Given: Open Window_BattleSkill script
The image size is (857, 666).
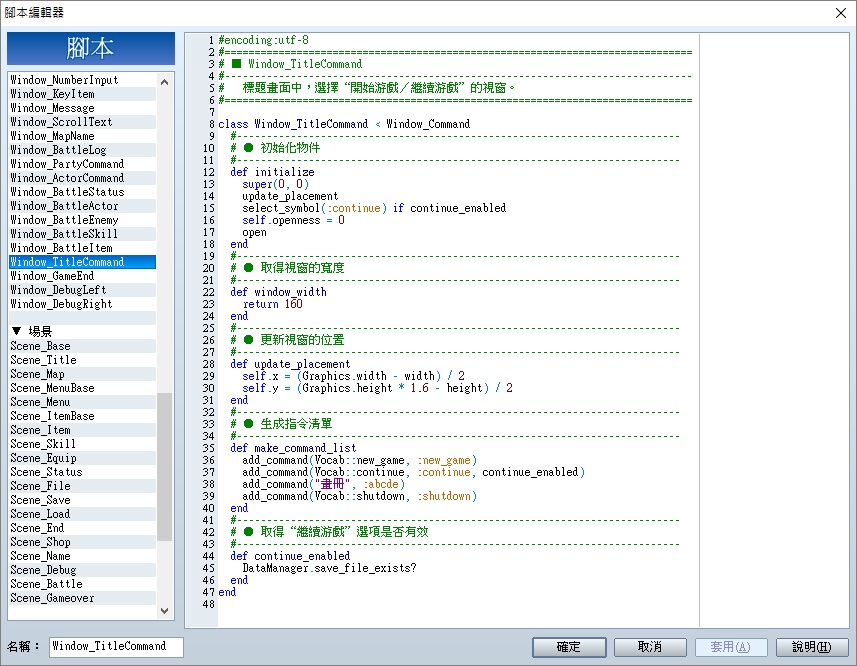Looking at the screenshot, I should pyautogui.click(x=82, y=234).
